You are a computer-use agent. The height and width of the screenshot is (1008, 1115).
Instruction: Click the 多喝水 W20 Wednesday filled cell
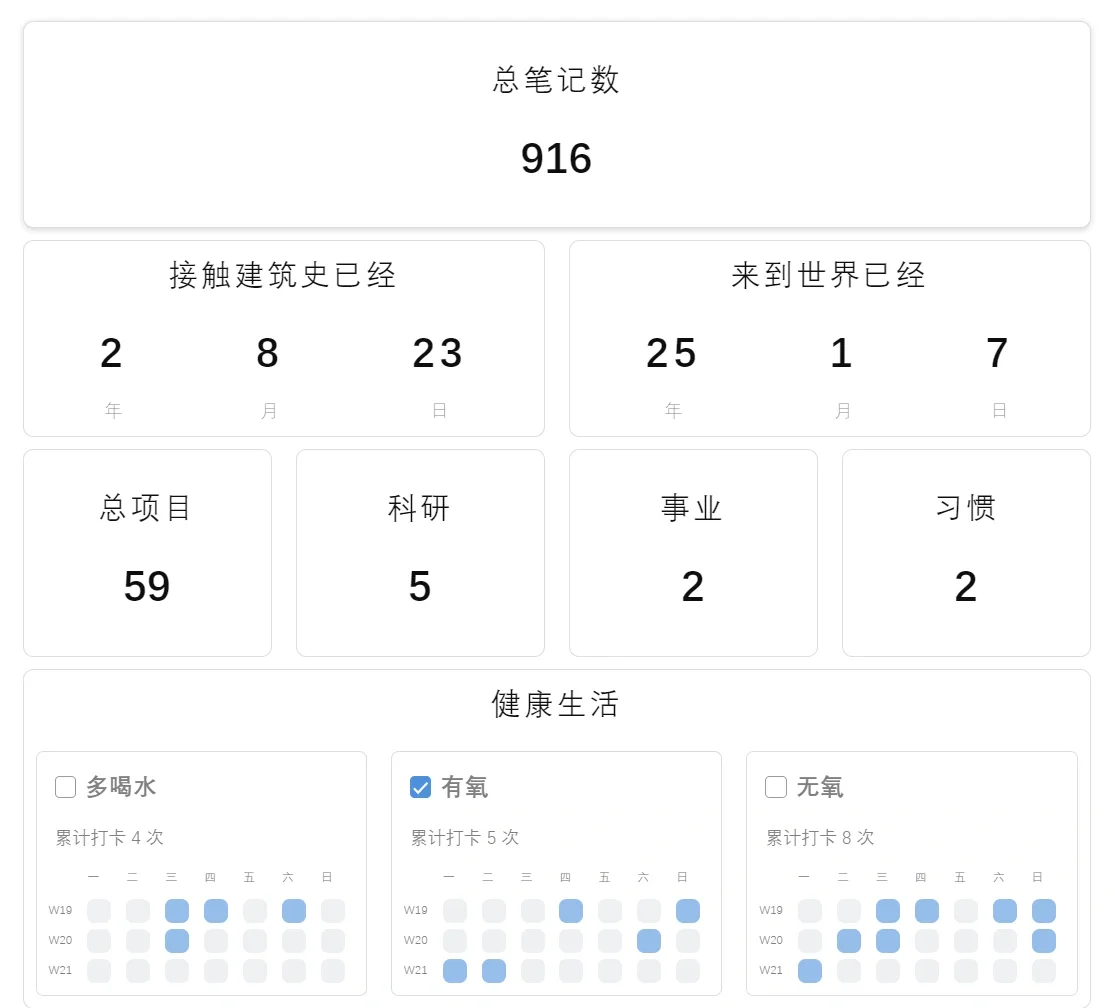click(177, 940)
